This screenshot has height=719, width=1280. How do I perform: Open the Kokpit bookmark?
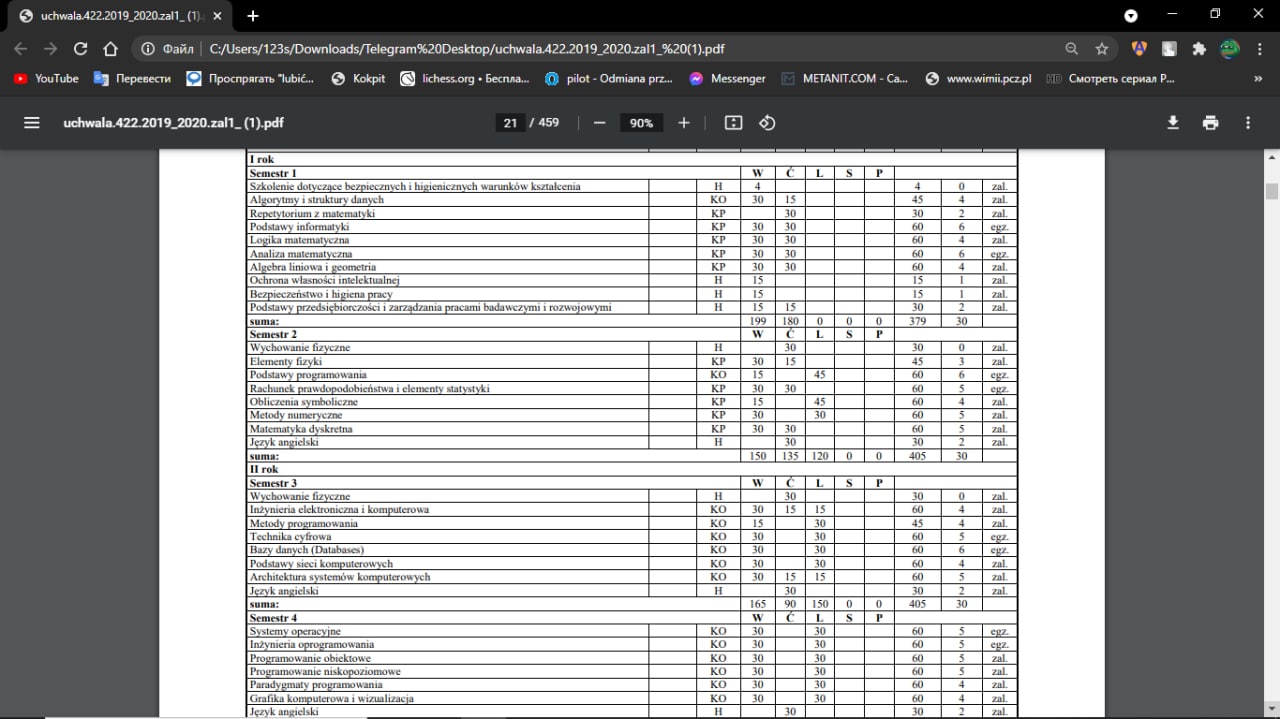pyautogui.click(x=358, y=78)
